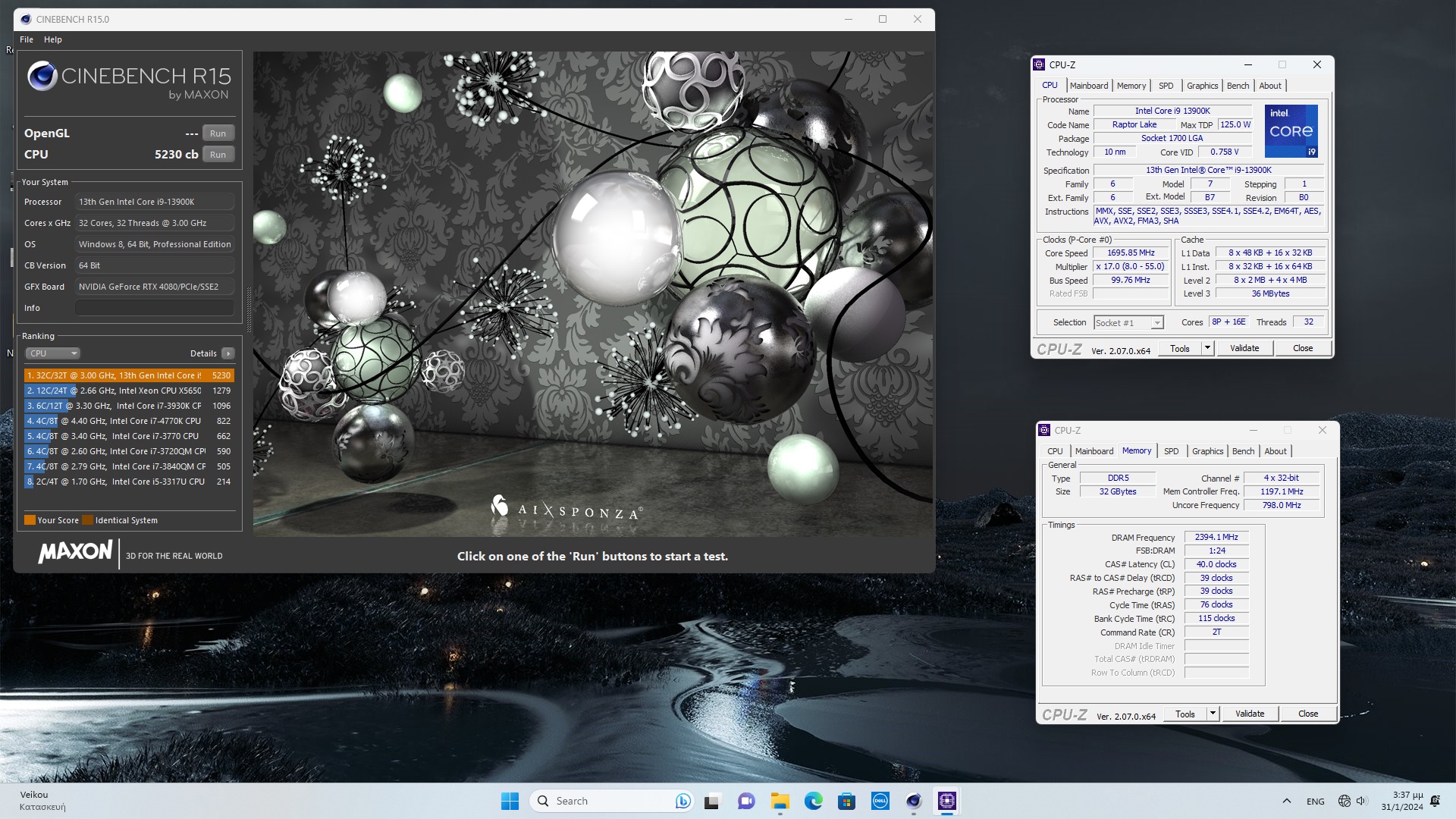Click Close button in lower CPU-Z window
The image size is (1456, 819).
pos(1308,714)
